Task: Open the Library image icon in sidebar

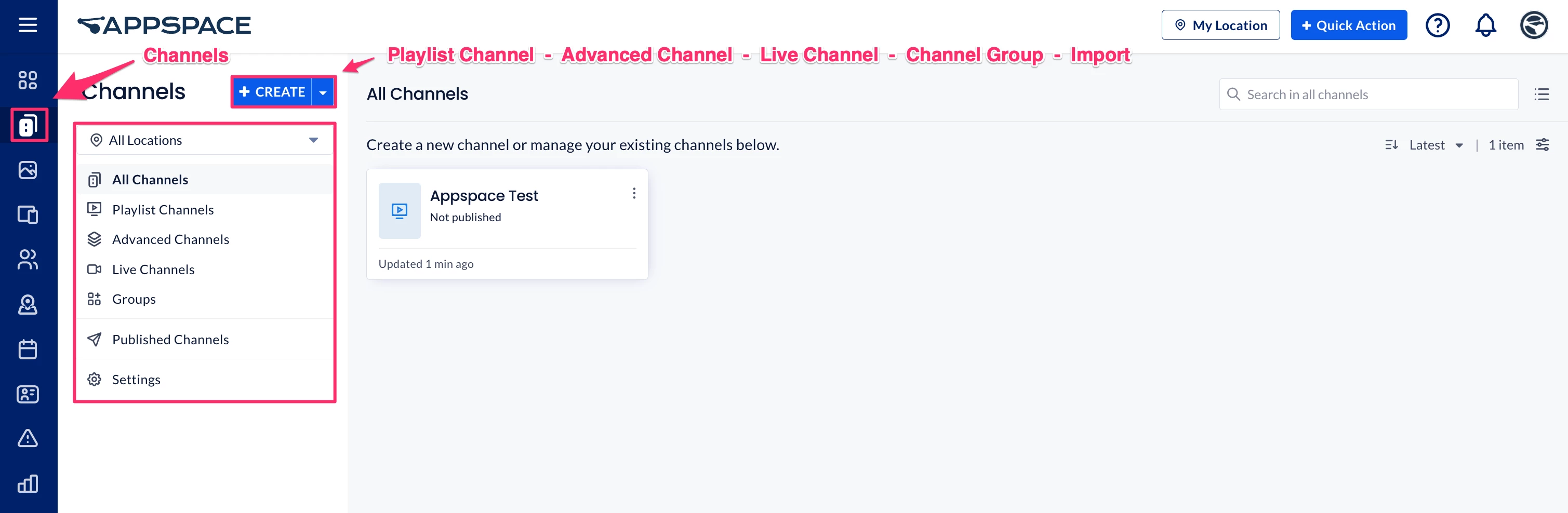Action: [28, 170]
